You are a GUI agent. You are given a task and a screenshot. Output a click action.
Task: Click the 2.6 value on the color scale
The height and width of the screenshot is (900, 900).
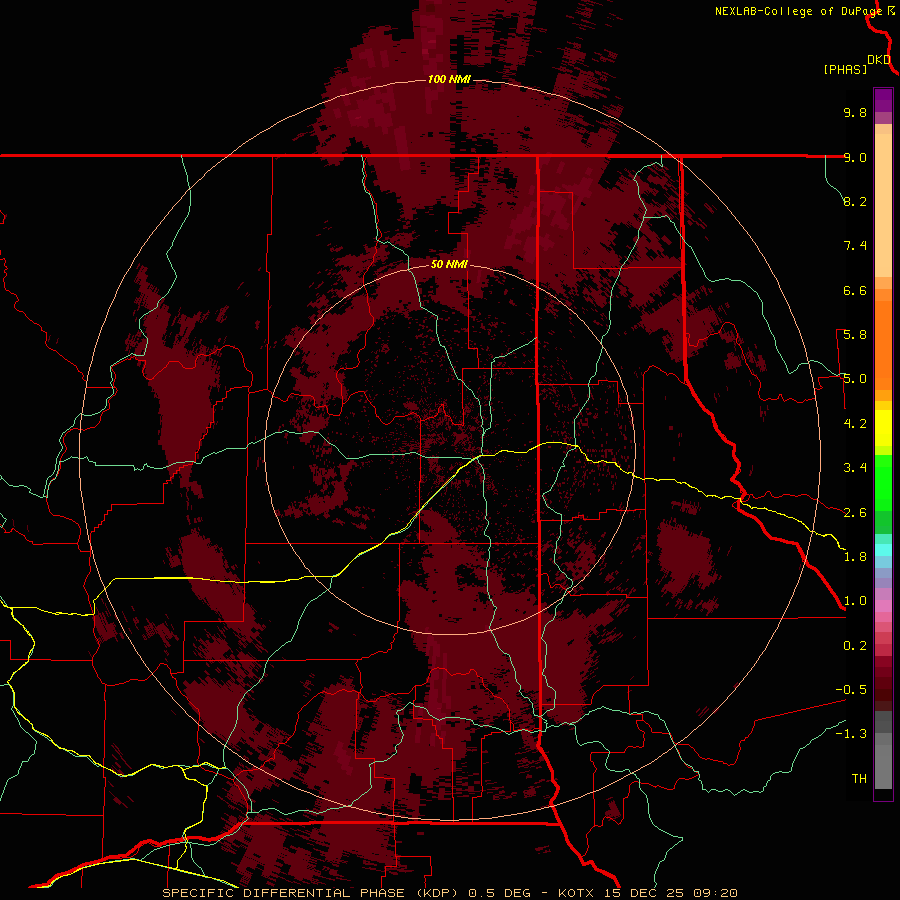pos(855,513)
